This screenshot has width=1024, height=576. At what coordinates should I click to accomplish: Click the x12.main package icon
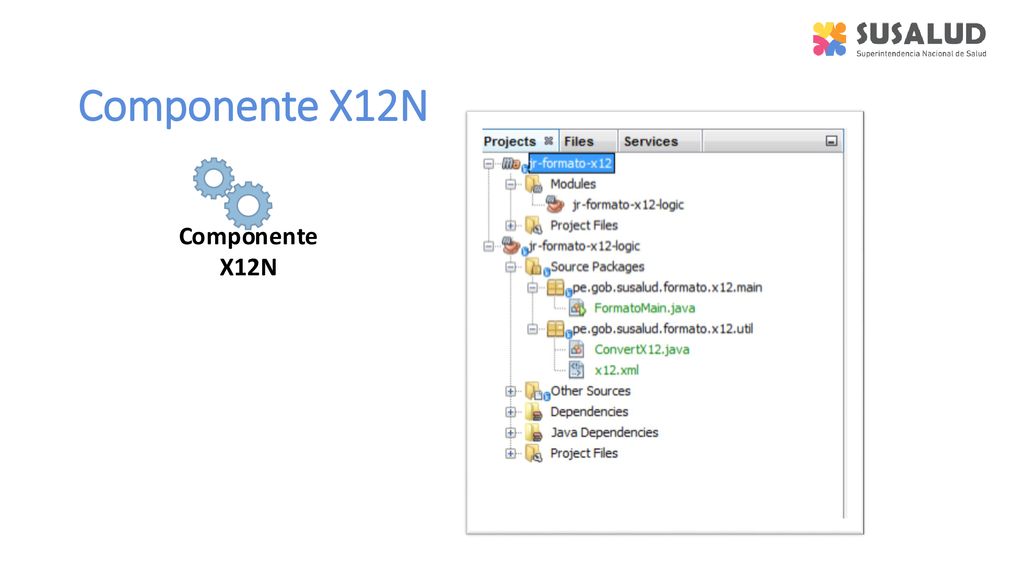point(555,287)
